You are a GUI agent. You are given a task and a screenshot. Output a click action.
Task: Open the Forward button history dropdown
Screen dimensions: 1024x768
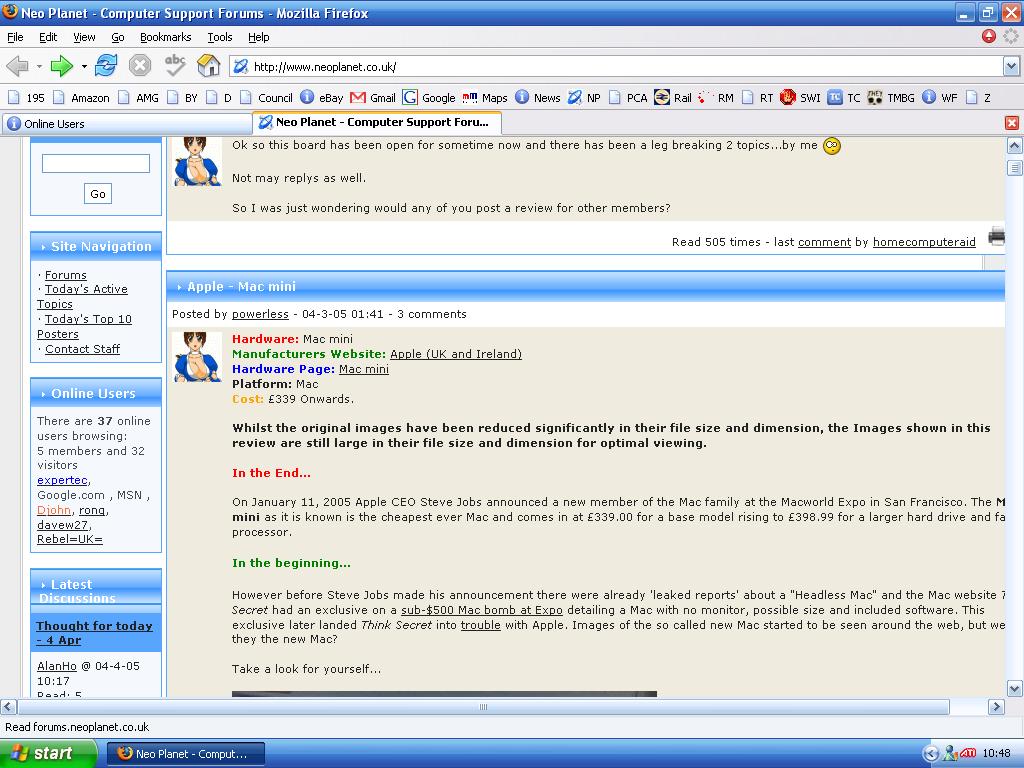point(84,66)
